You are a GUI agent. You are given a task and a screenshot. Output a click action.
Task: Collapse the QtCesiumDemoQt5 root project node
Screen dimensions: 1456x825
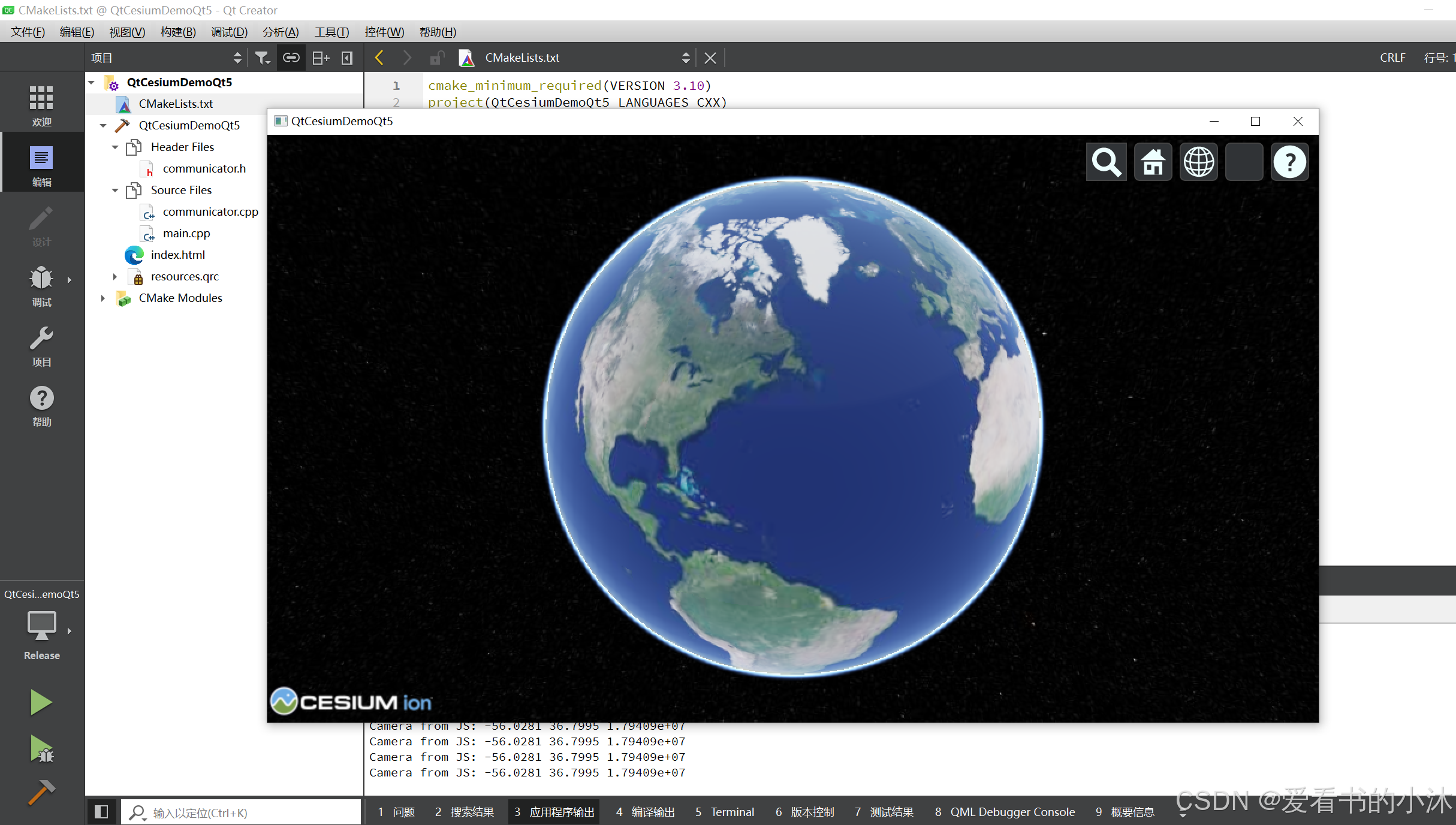[x=92, y=82]
